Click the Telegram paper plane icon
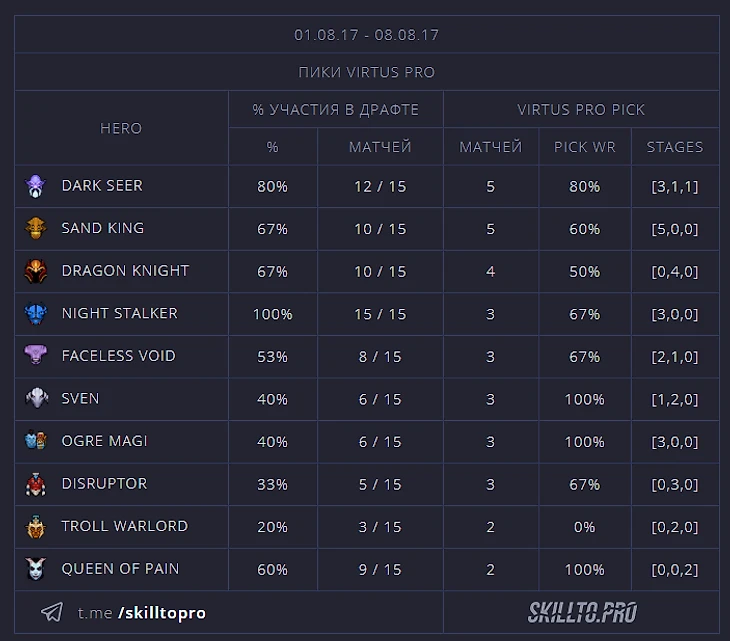Image resolution: width=730 pixels, height=641 pixels. click(x=52, y=612)
